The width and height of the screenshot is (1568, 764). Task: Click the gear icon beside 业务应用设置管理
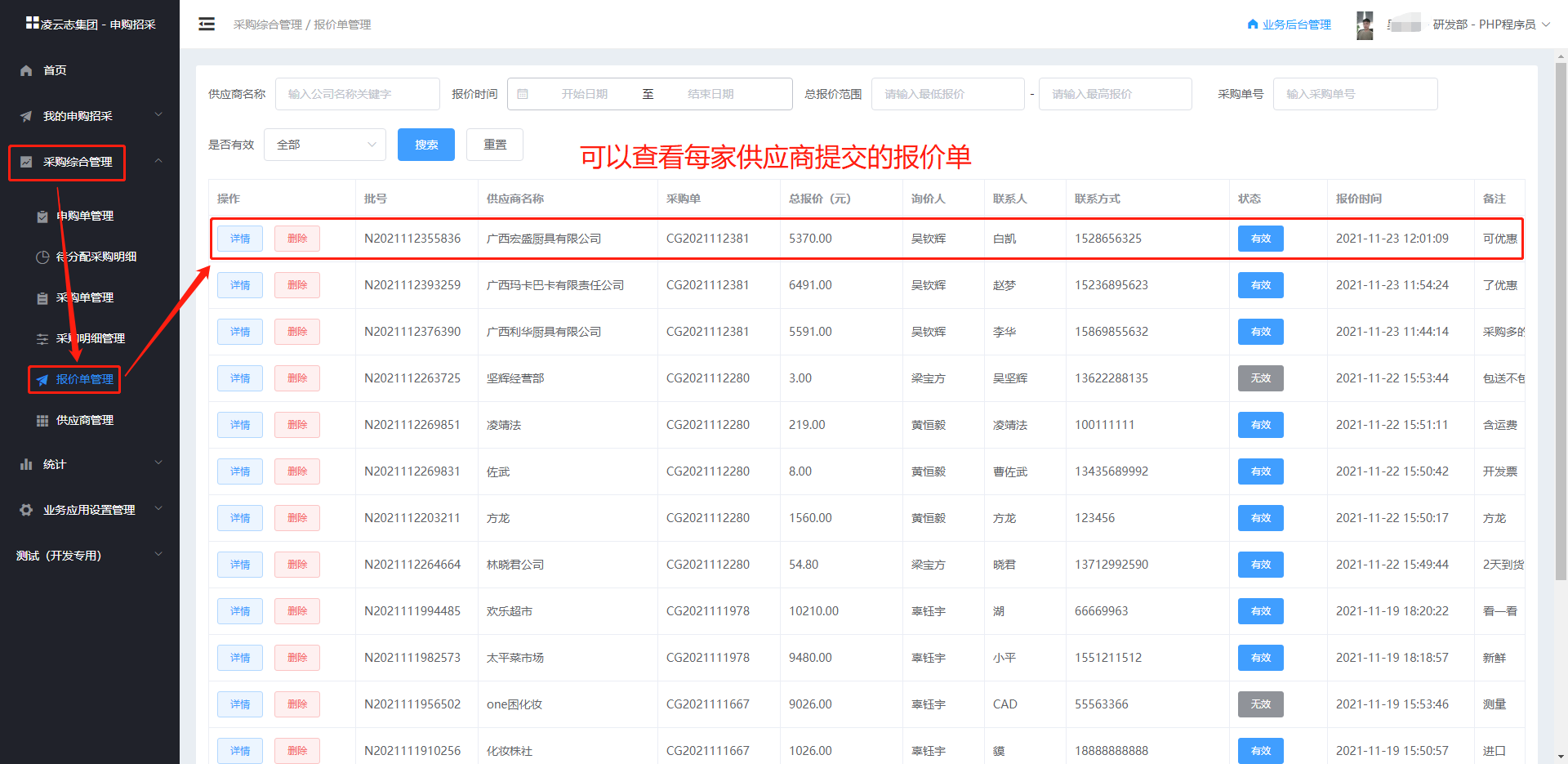tap(26, 510)
